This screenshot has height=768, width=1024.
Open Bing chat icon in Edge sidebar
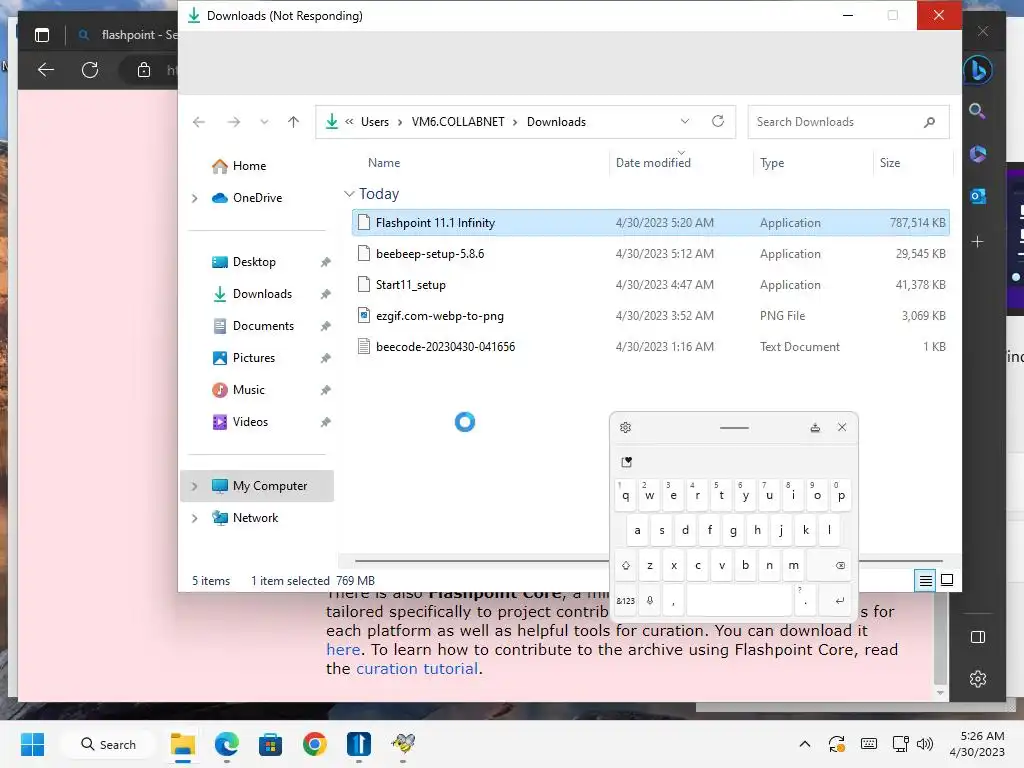click(x=978, y=70)
